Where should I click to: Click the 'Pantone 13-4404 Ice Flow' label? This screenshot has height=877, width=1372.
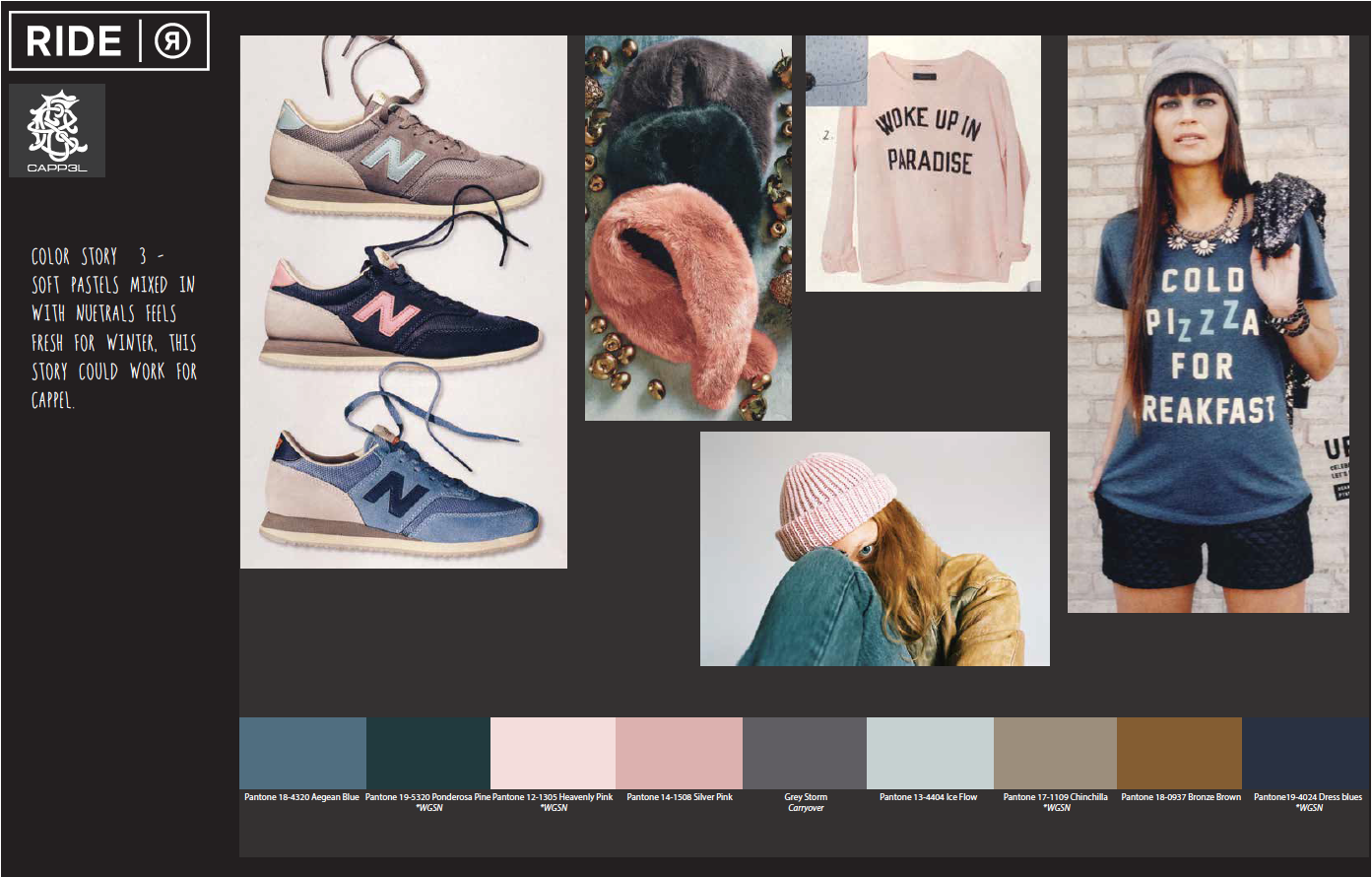[x=929, y=797]
